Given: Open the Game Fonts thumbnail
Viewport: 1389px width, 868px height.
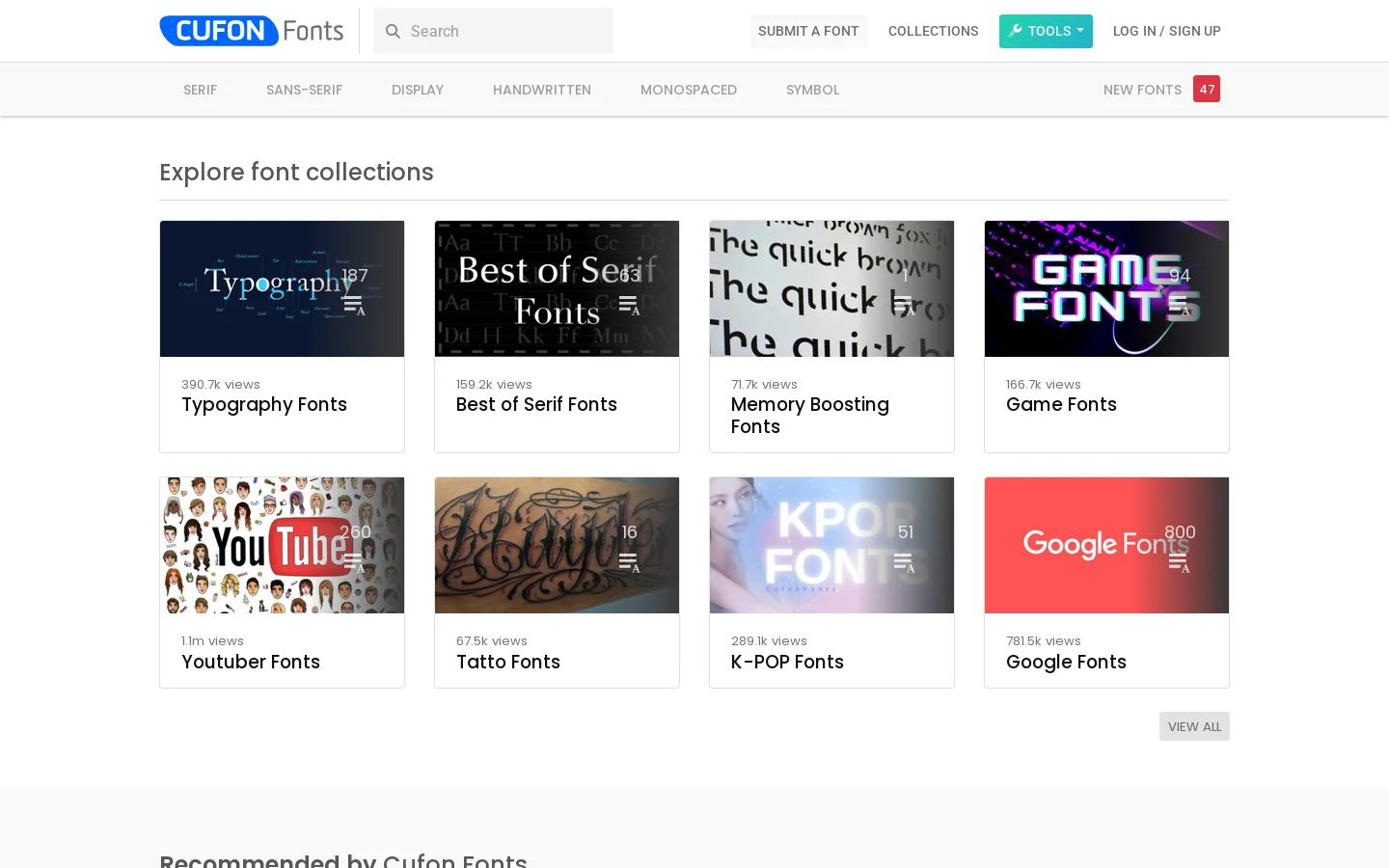Looking at the screenshot, I should pyautogui.click(x=1106, y=288).
